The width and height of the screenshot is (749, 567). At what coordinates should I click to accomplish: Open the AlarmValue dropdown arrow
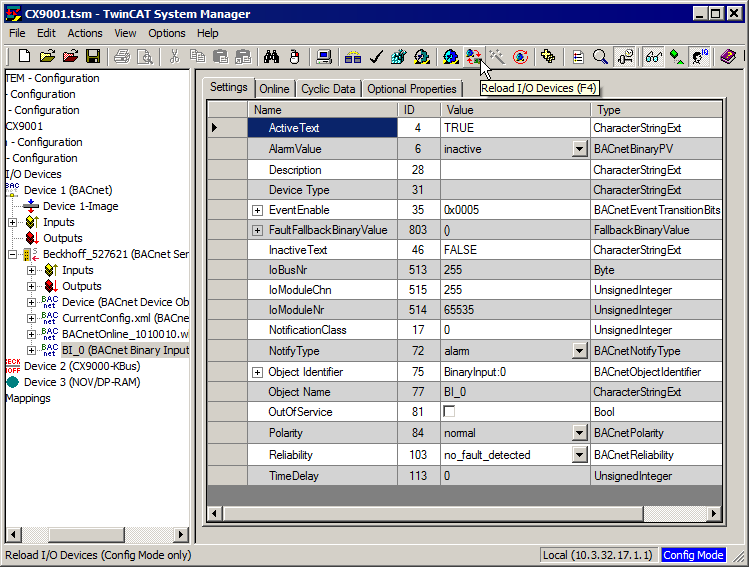(579, 149)
